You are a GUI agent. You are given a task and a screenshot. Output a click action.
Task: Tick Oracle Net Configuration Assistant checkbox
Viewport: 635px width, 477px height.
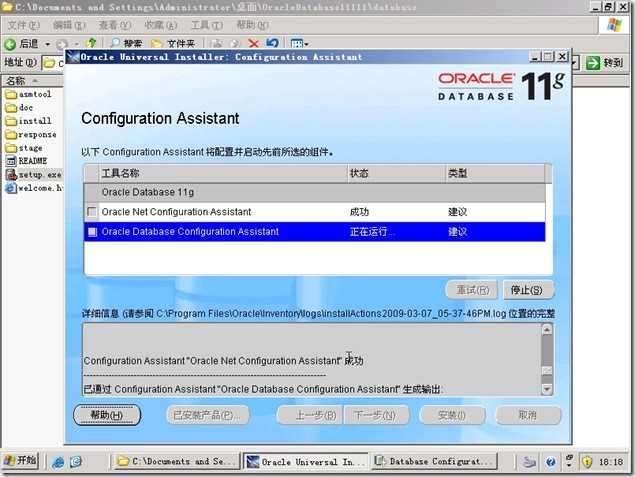click(92, 212)
